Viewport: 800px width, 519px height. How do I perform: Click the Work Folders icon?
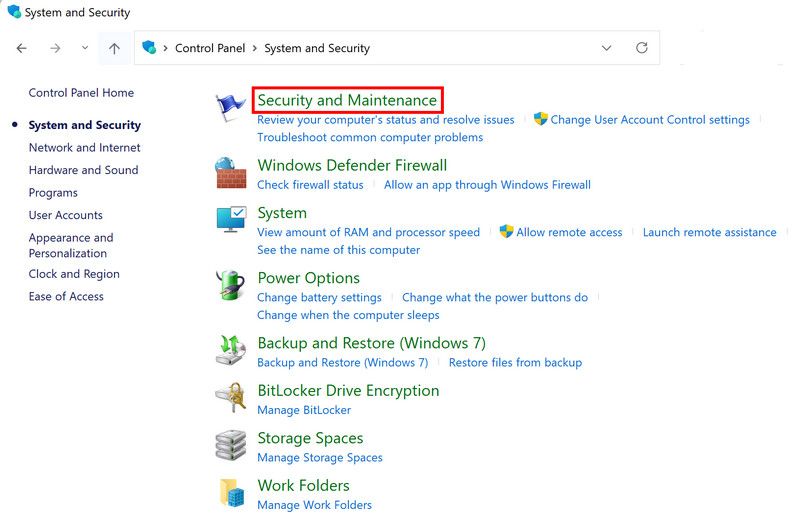coord(231,492)
